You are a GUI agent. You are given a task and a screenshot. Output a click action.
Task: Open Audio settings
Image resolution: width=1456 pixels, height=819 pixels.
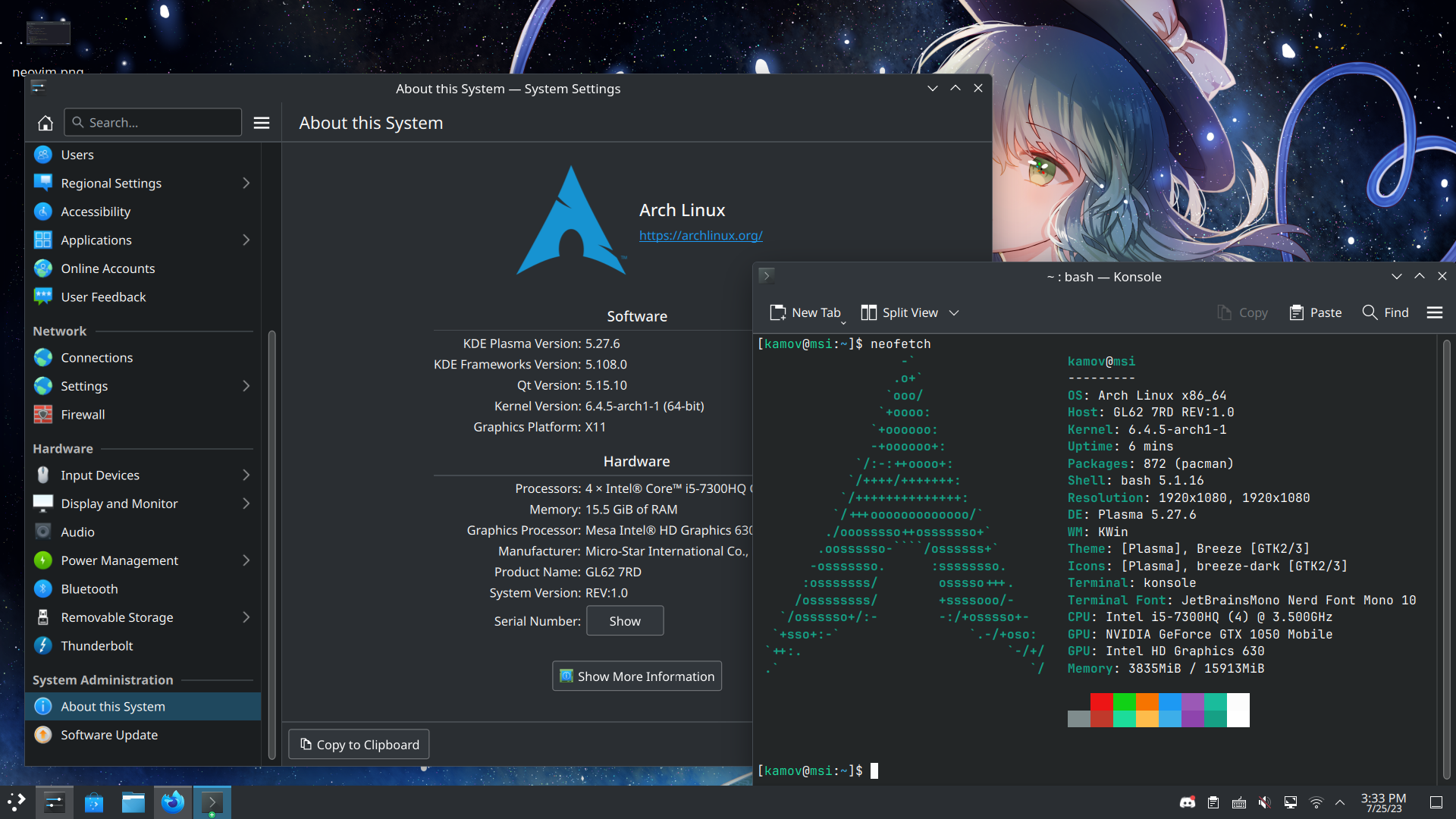click(x=143, y=532)
